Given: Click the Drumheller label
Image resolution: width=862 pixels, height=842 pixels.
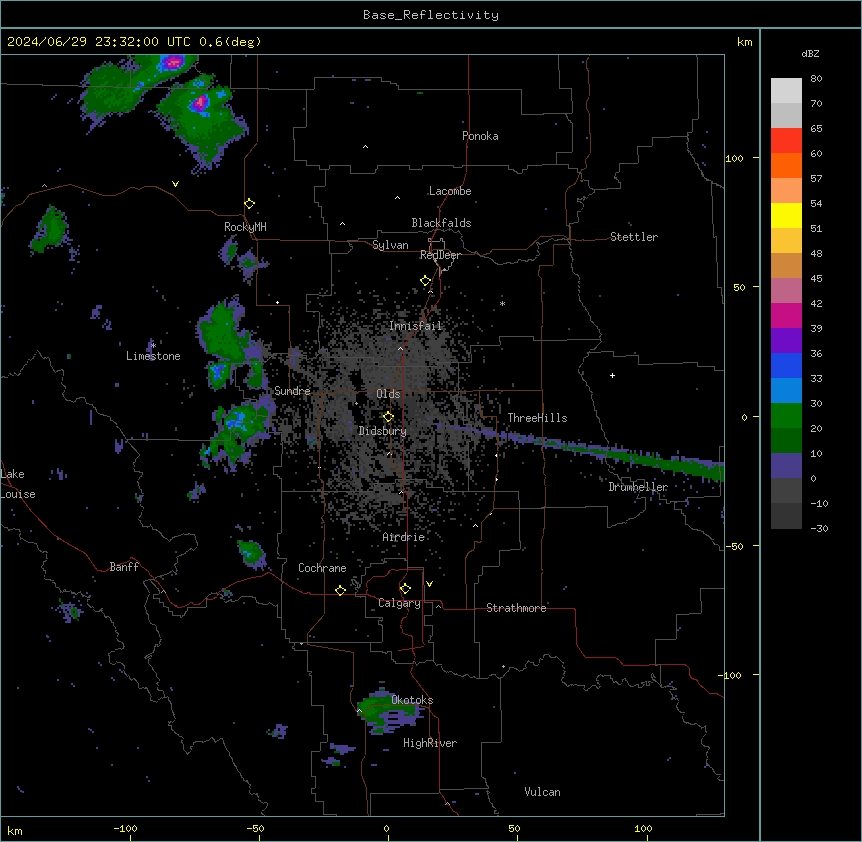Looking at the screenshot, I should [x=638, y=487].
